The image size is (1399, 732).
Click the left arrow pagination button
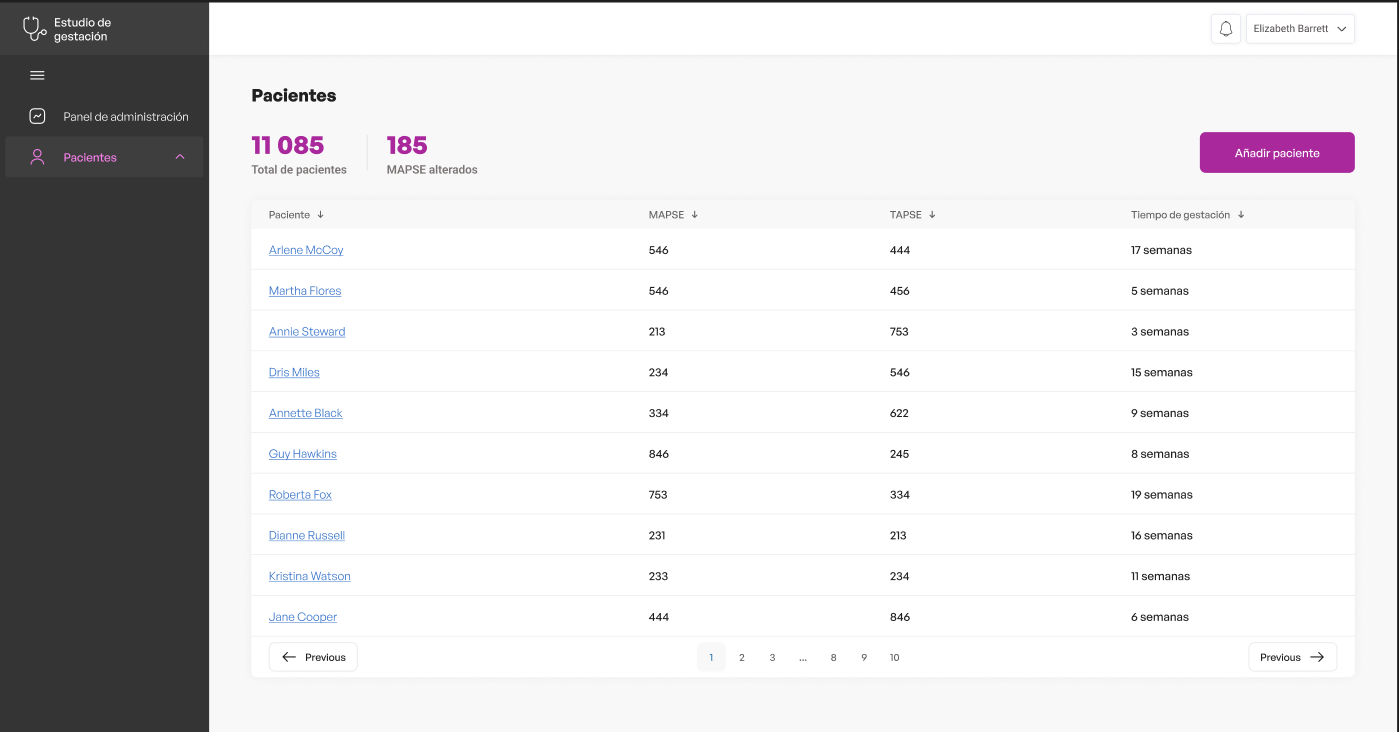click(x=313, y=657)
